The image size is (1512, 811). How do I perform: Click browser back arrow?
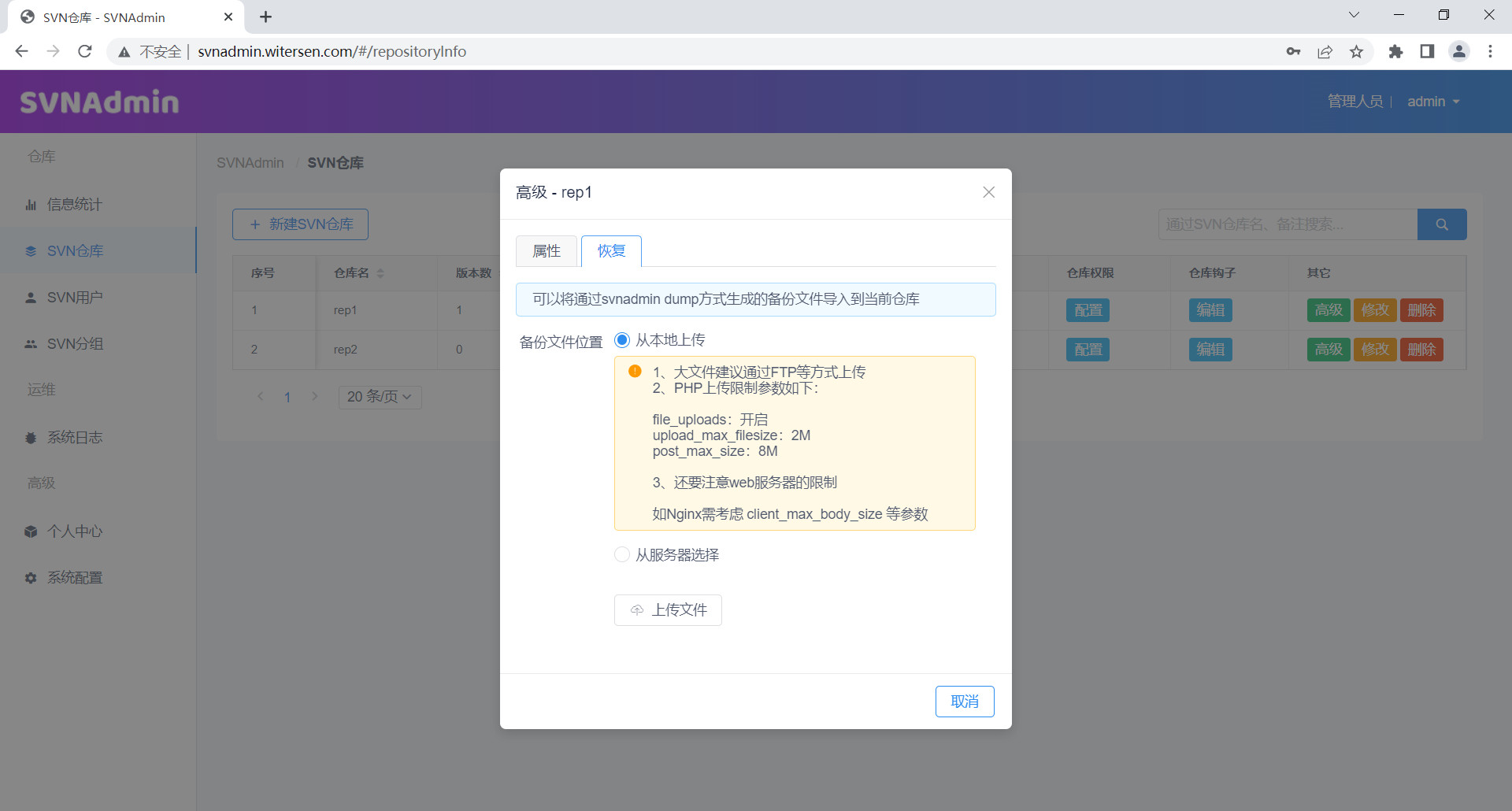tap(21, 51)
